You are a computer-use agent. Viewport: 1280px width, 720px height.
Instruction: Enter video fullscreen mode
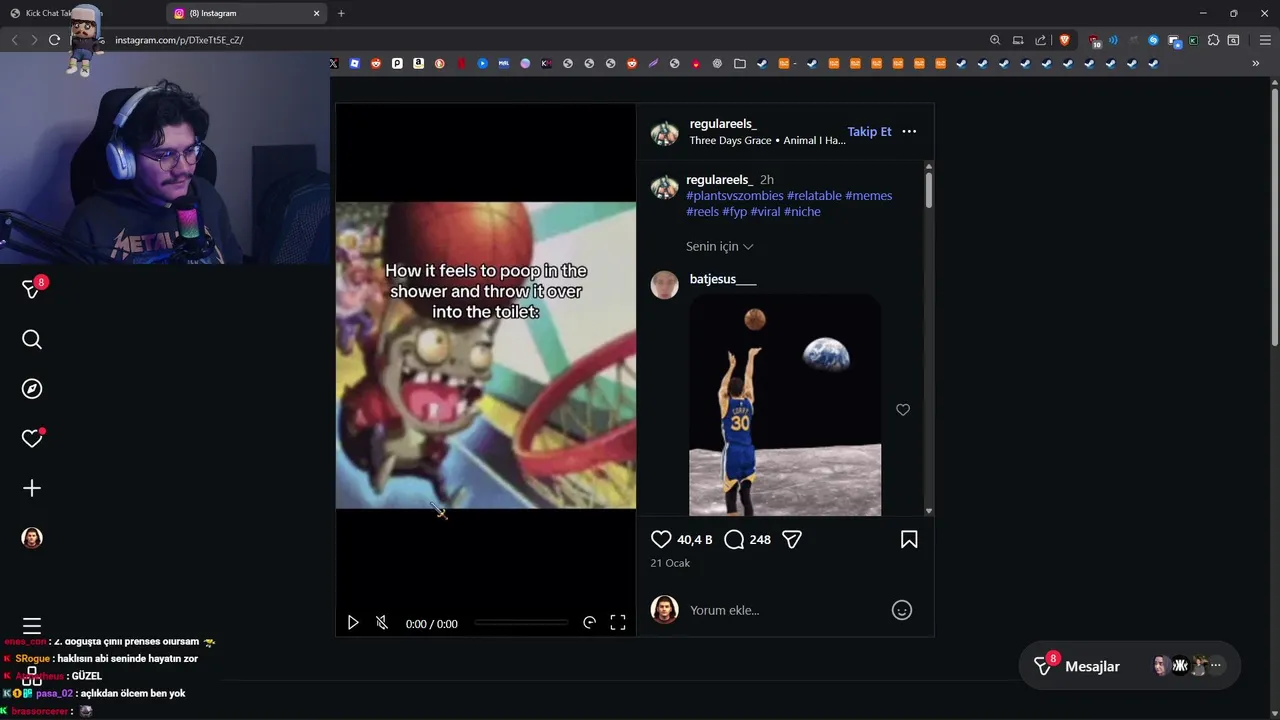[618, 623]
